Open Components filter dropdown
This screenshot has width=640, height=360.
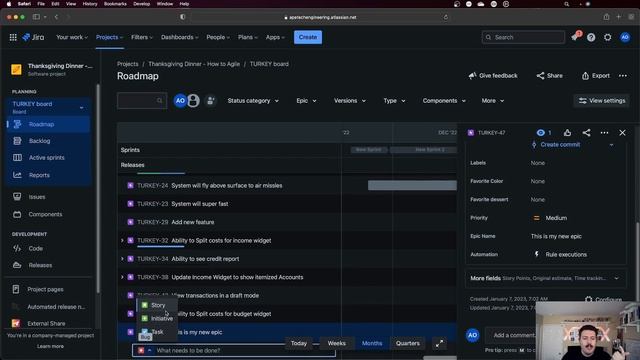coord(444,101)
